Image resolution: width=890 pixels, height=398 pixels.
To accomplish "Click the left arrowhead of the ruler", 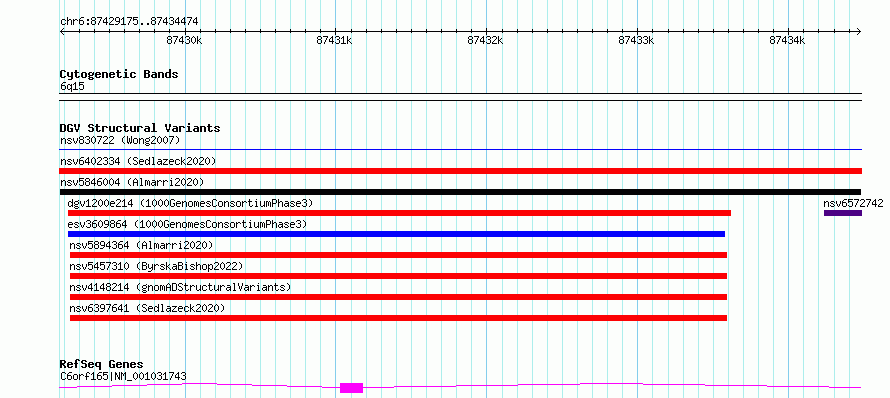I will tap(62, 31).
